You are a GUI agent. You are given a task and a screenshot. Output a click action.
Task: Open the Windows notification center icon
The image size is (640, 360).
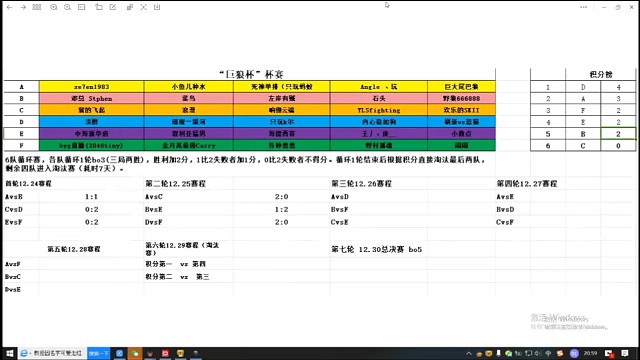pyautogui.click(x=625, y=353)
